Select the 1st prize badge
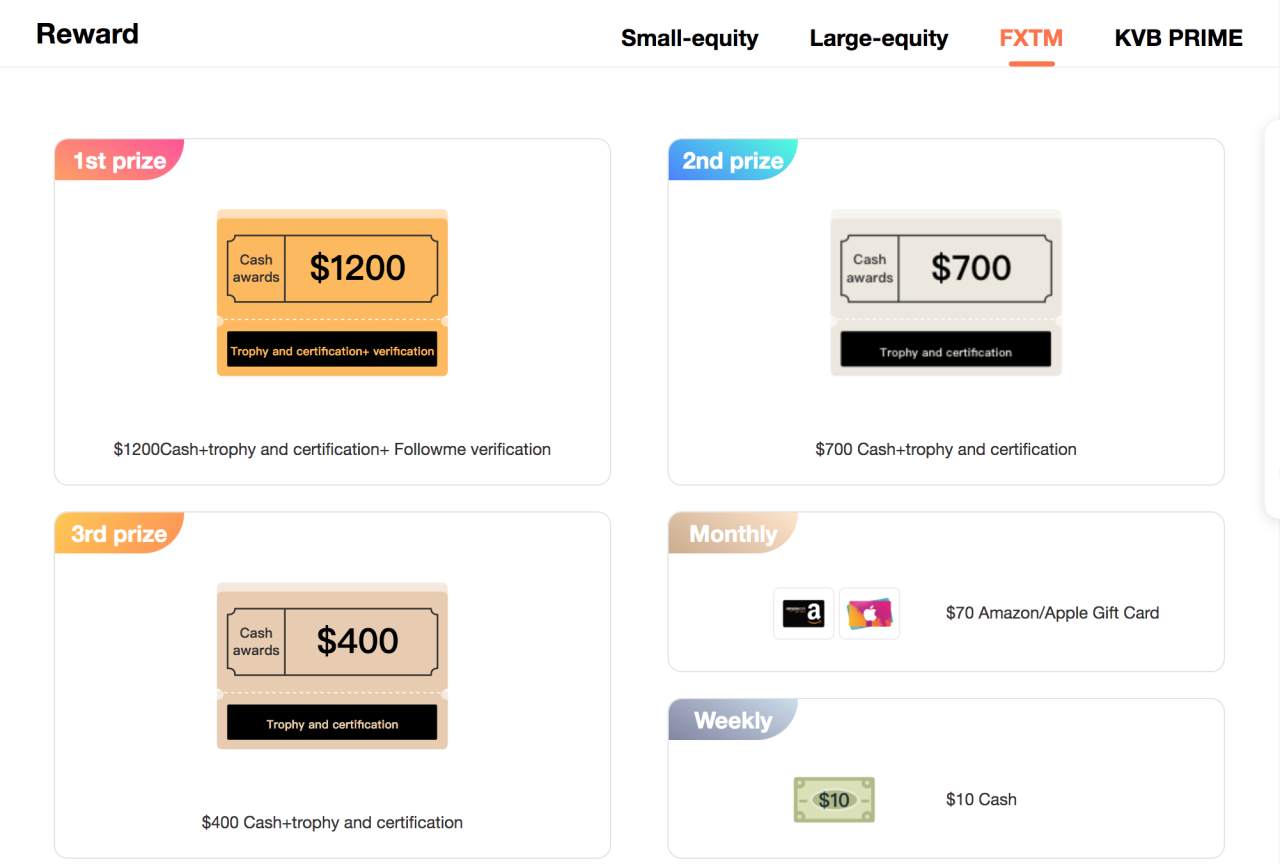This screenshot has height=864, width=1280. (x=119, y=160)
